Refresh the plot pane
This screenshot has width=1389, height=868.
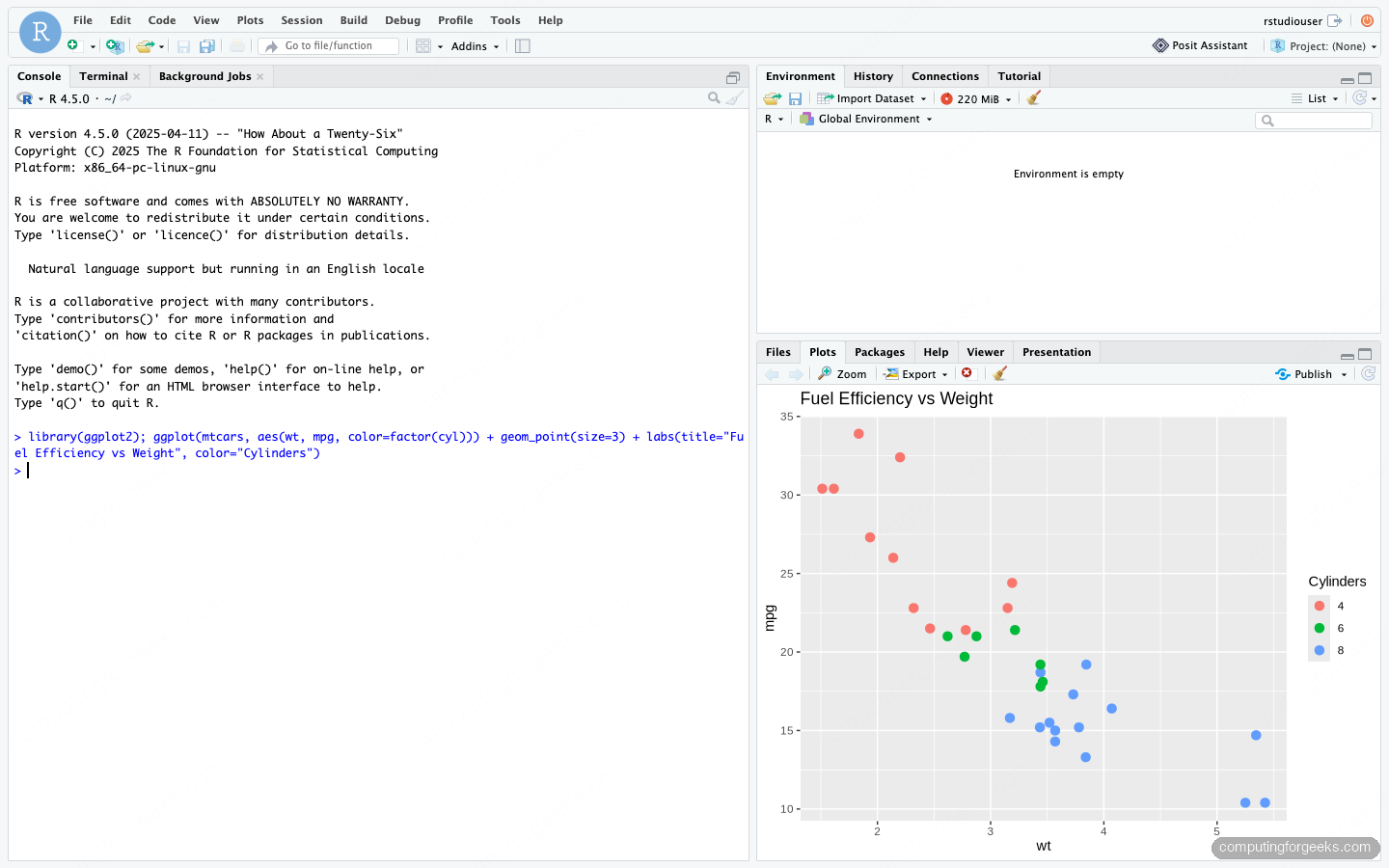coord(1367,373)
